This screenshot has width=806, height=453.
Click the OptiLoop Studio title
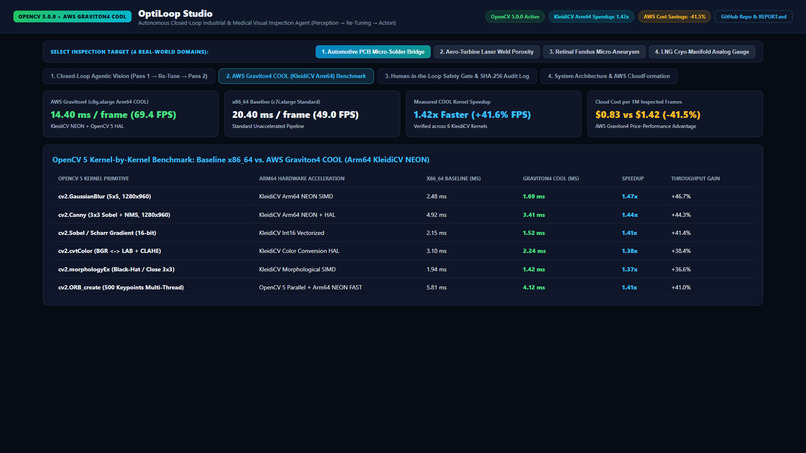[x=175, y=14]
